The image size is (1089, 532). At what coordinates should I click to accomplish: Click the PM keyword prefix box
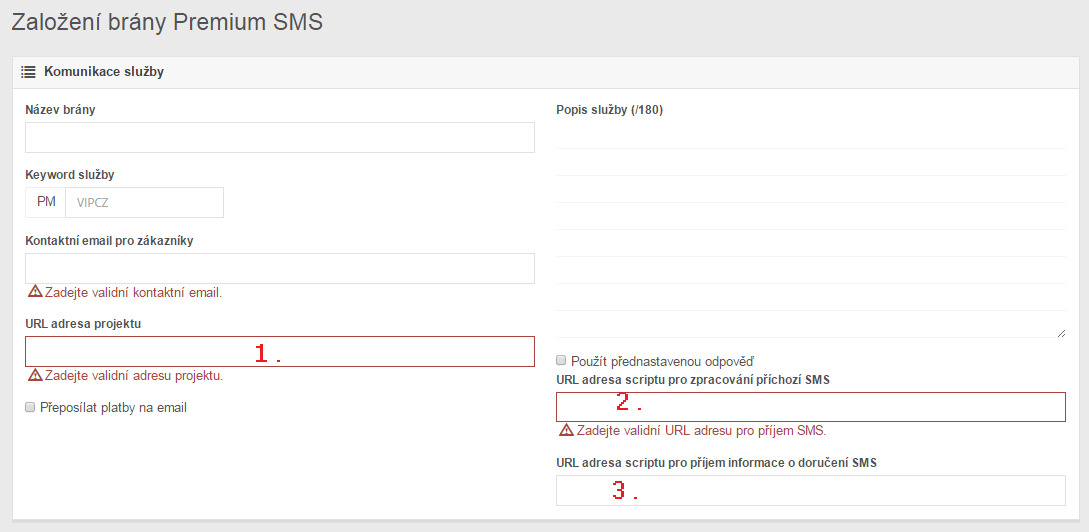pos(46,202)
